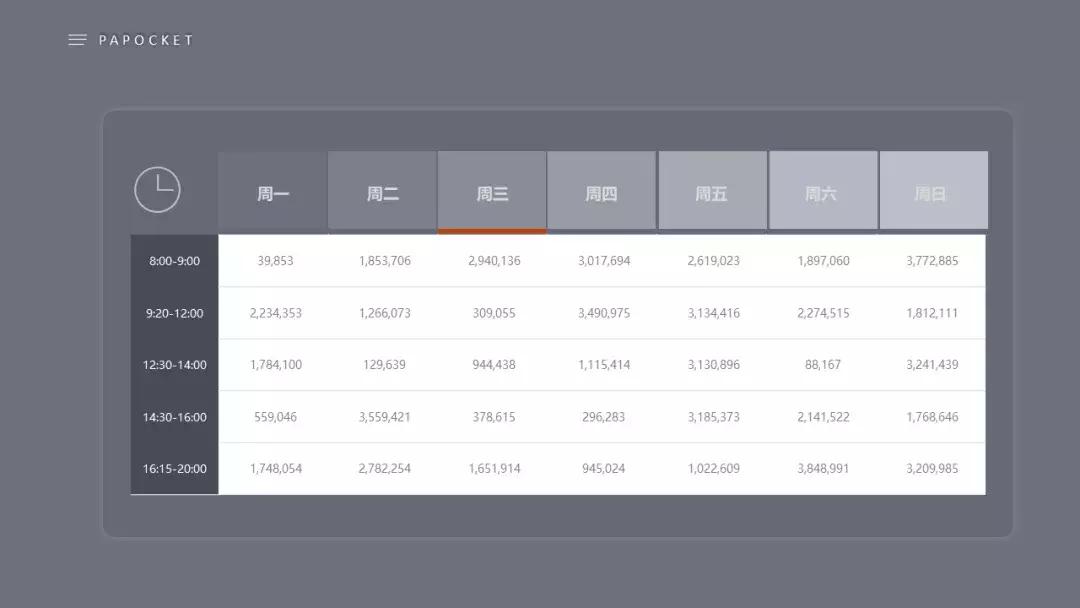The height and width of the screenshot is (608, 1080).
Task: Select the 周六 tab
Action: tap(823, 191)
